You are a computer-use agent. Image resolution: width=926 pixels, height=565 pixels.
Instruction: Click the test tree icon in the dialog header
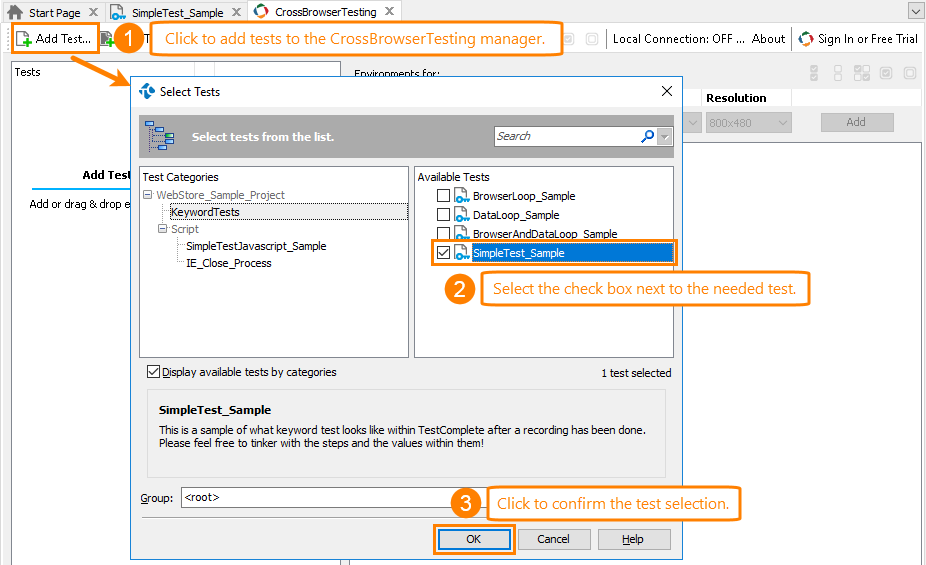159,136
